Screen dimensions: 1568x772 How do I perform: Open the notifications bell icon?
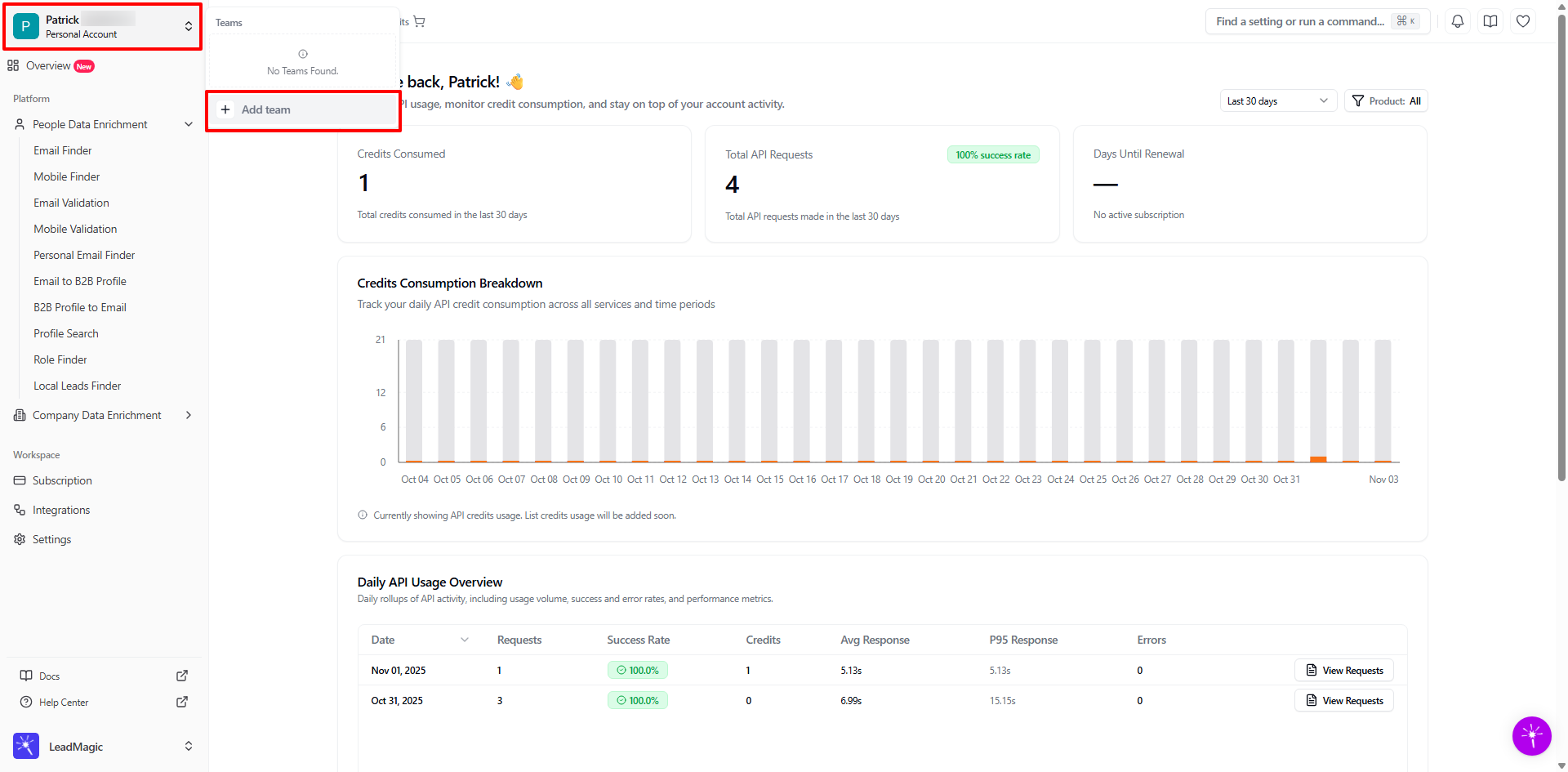(1458, 21)
